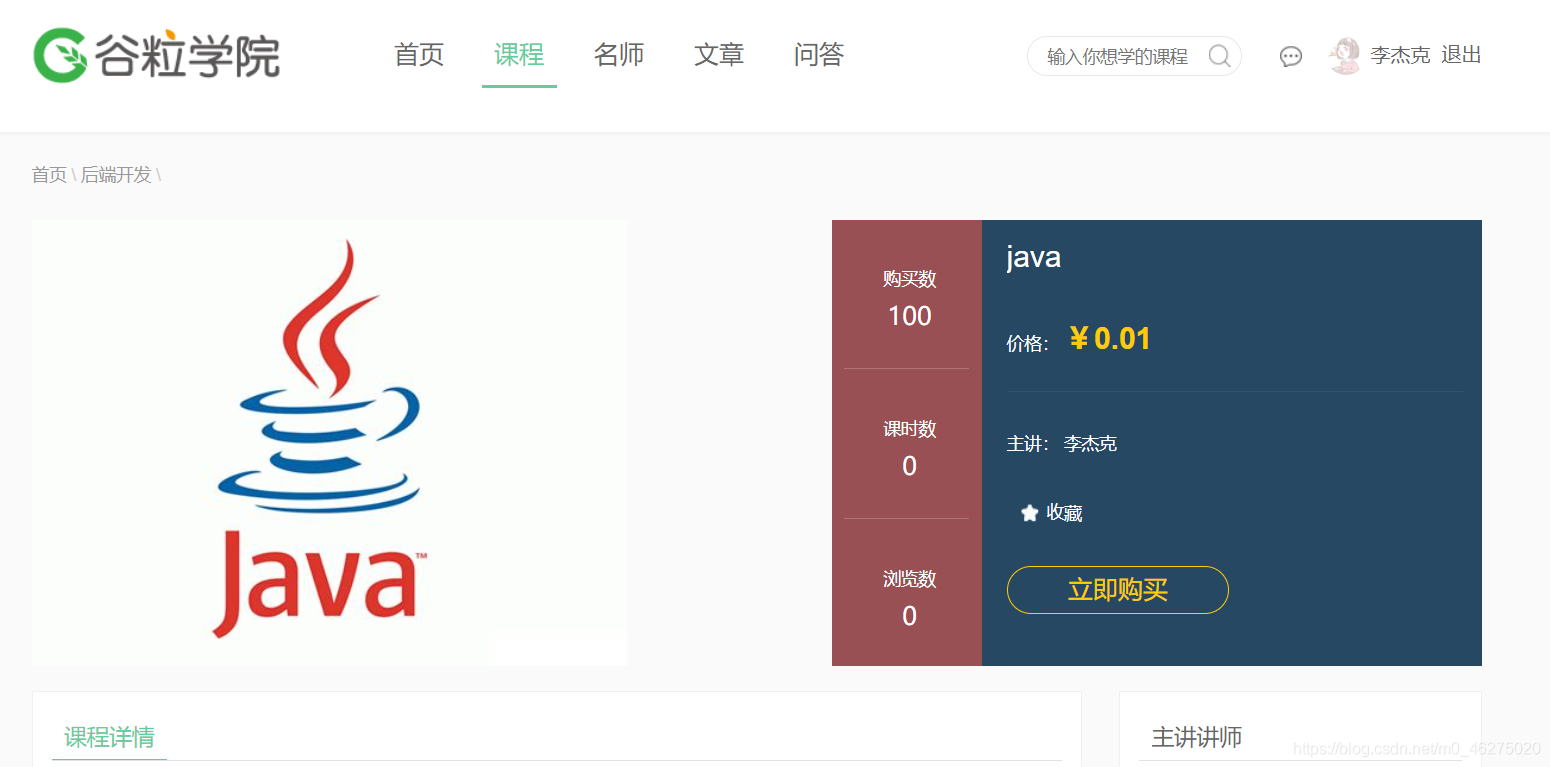Viewport: 1550px width, 767px height.
Task: Open the chat message bubble icon
Action: click(x=1291, y=57)
